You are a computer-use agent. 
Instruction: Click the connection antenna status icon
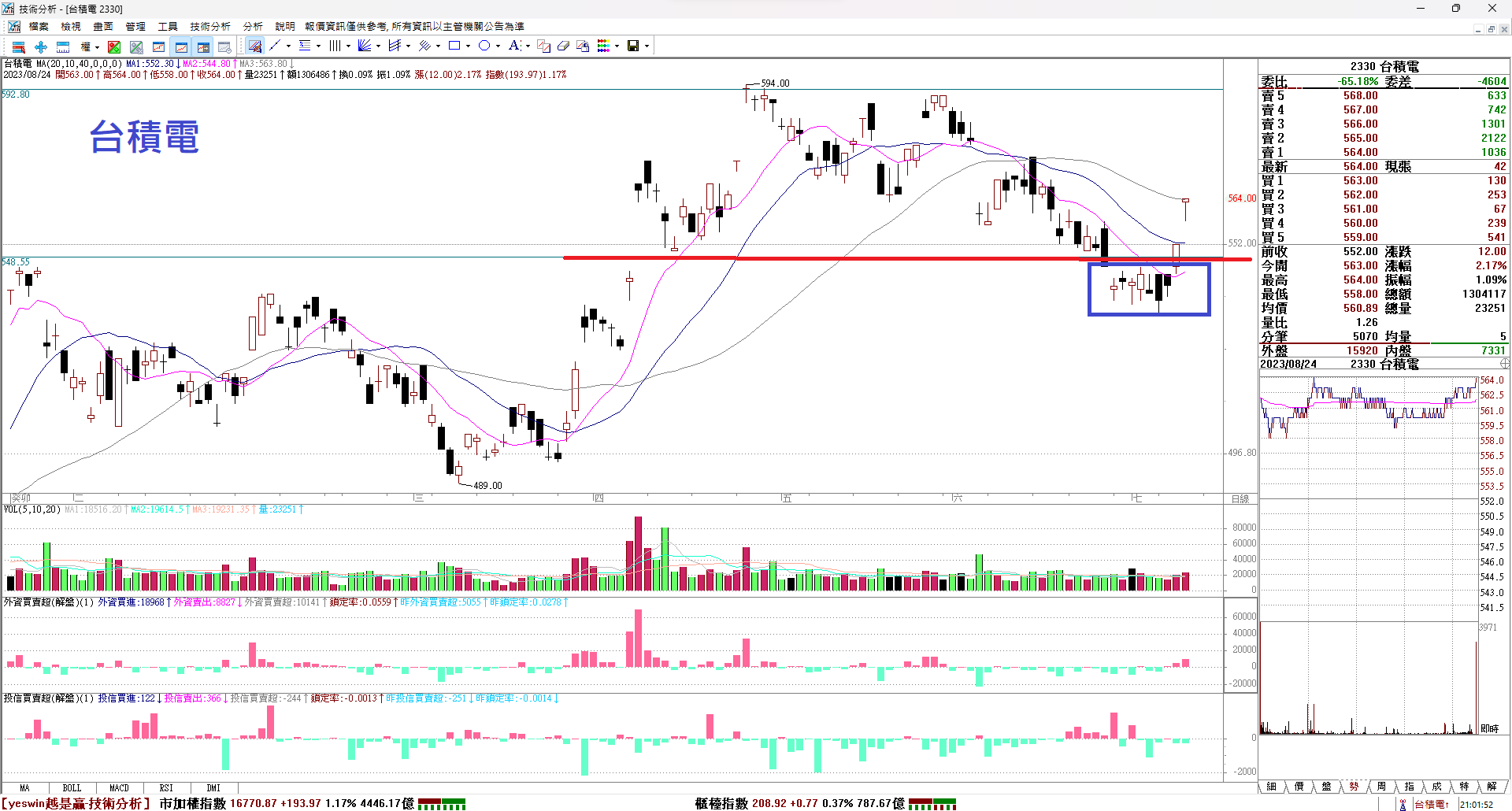[1403, 804]
